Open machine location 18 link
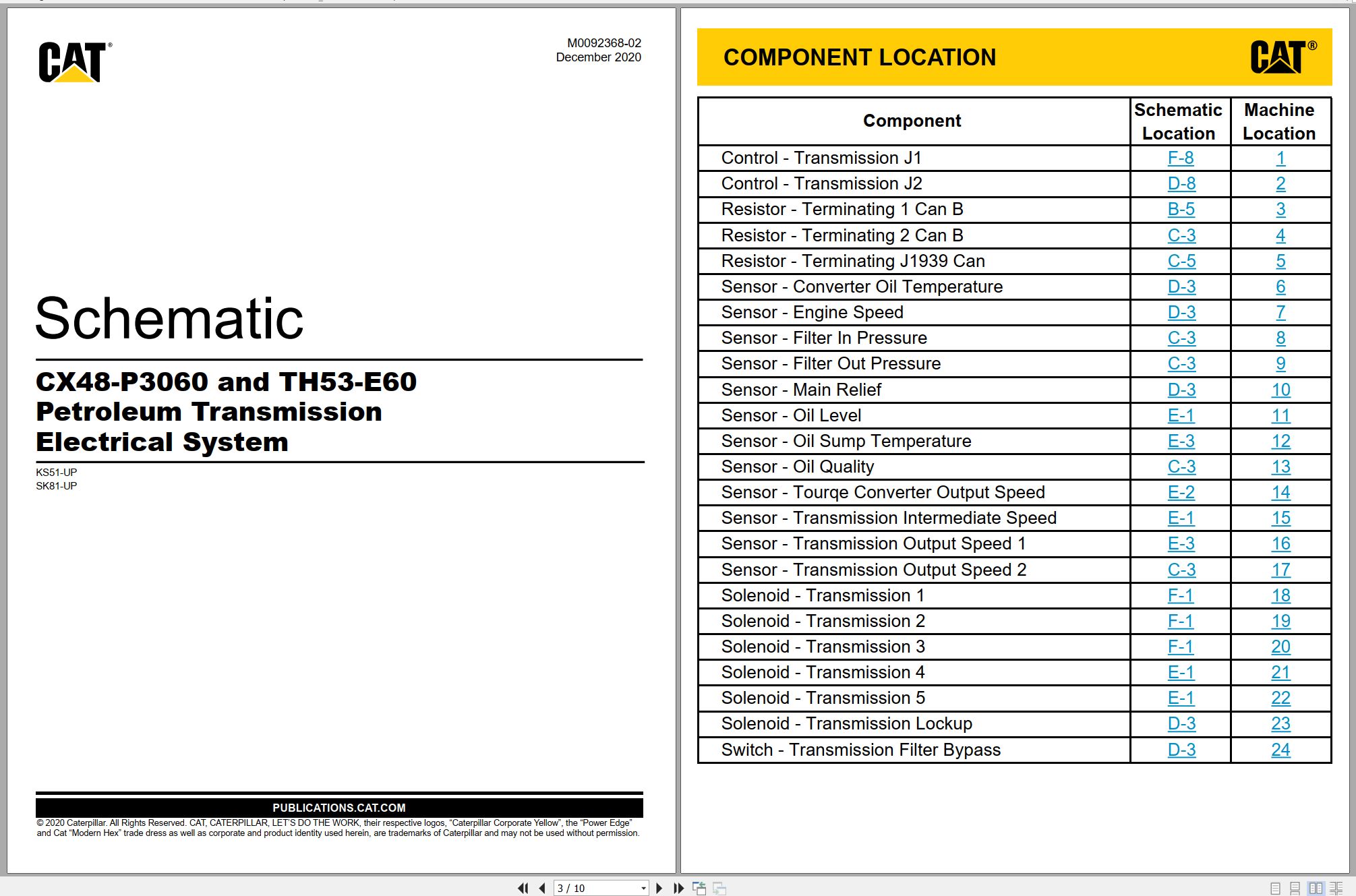Image resolution: width=1356 pixels, height=896 pixels. (x=1280, y=595)
